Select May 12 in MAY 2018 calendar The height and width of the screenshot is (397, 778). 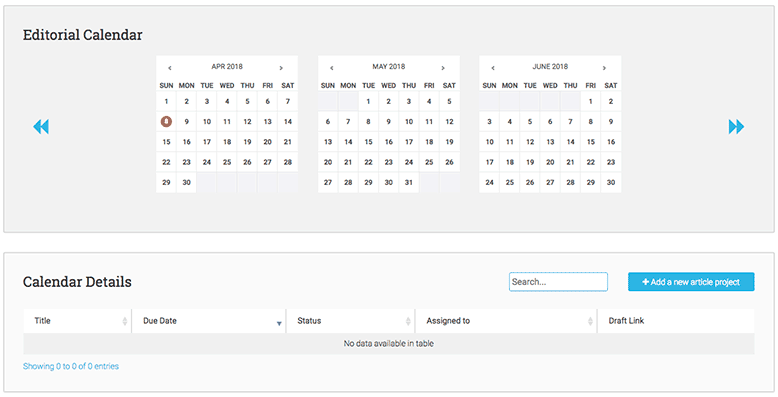449,122
